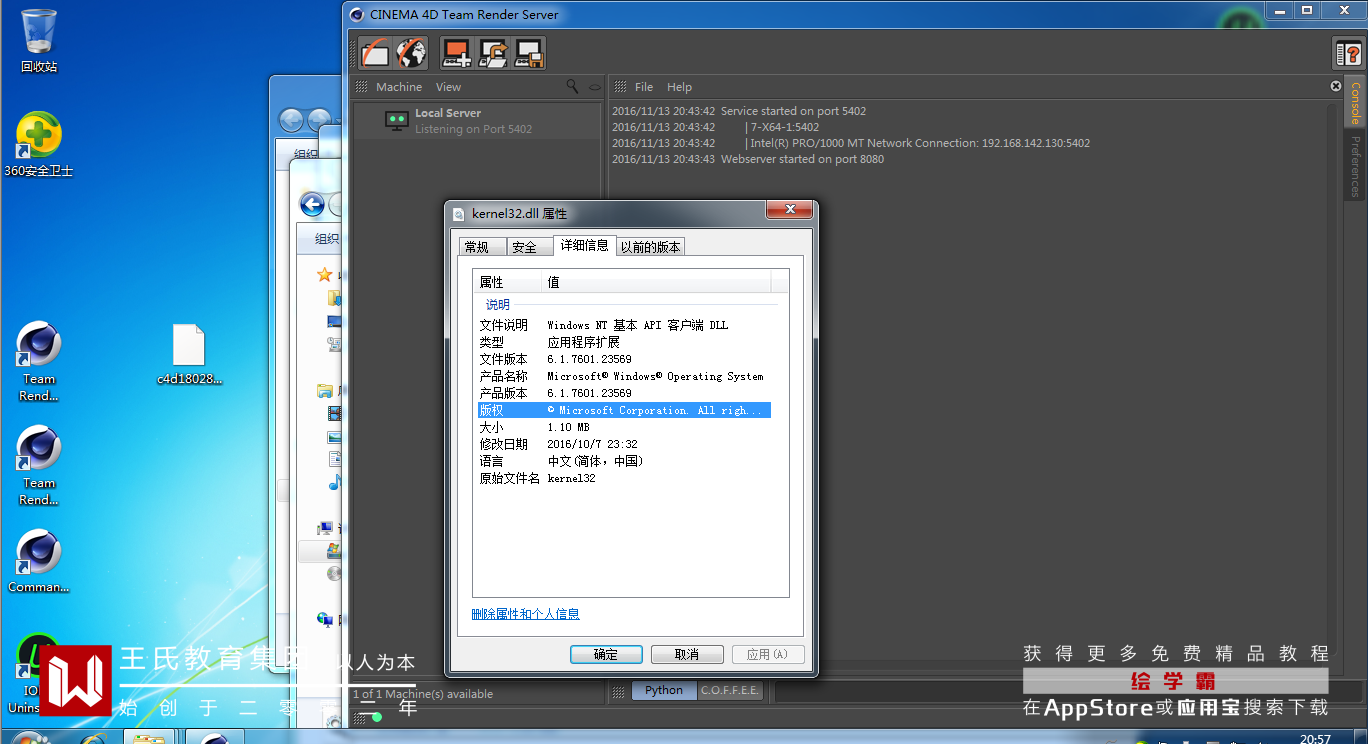Screen dimensions: 1368x744
Task: Close the console panel with the round X
Action: point(1336,86)
